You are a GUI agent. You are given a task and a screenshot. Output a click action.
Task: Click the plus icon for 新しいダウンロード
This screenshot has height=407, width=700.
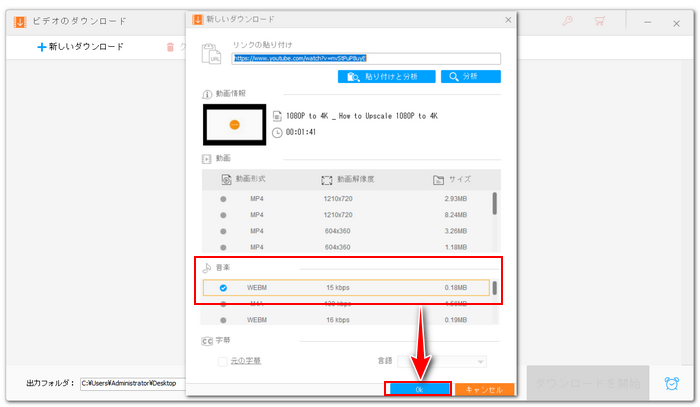[42, 46]
